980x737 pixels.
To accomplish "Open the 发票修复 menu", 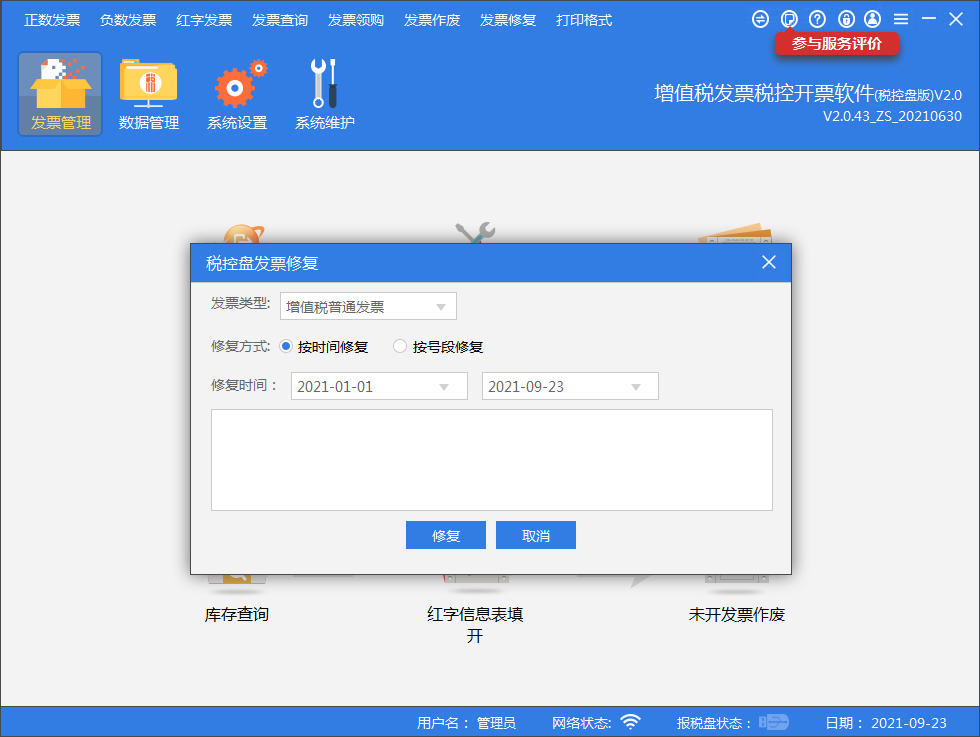I will pos(508,20).
